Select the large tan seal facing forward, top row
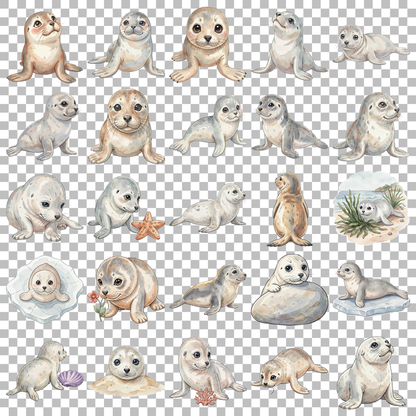This screenshot has width=416, height=416. (x=207, y=44)
